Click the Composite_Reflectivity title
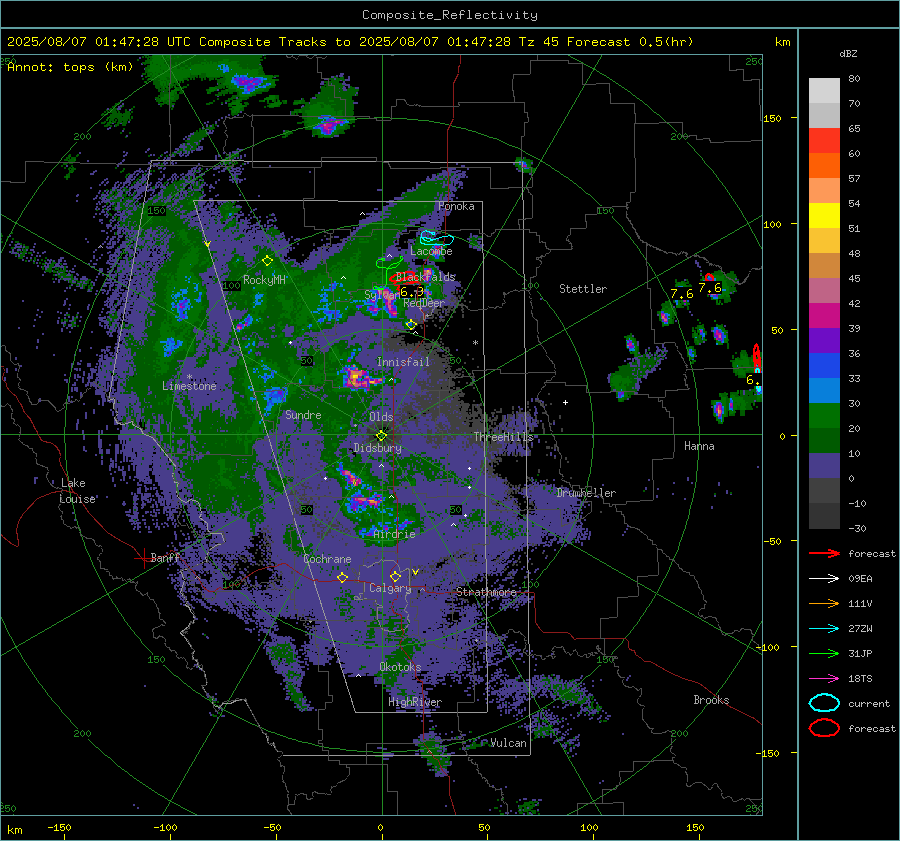This screenshot has width=900, height=841. pyautogui.click(x=449, y=15)
